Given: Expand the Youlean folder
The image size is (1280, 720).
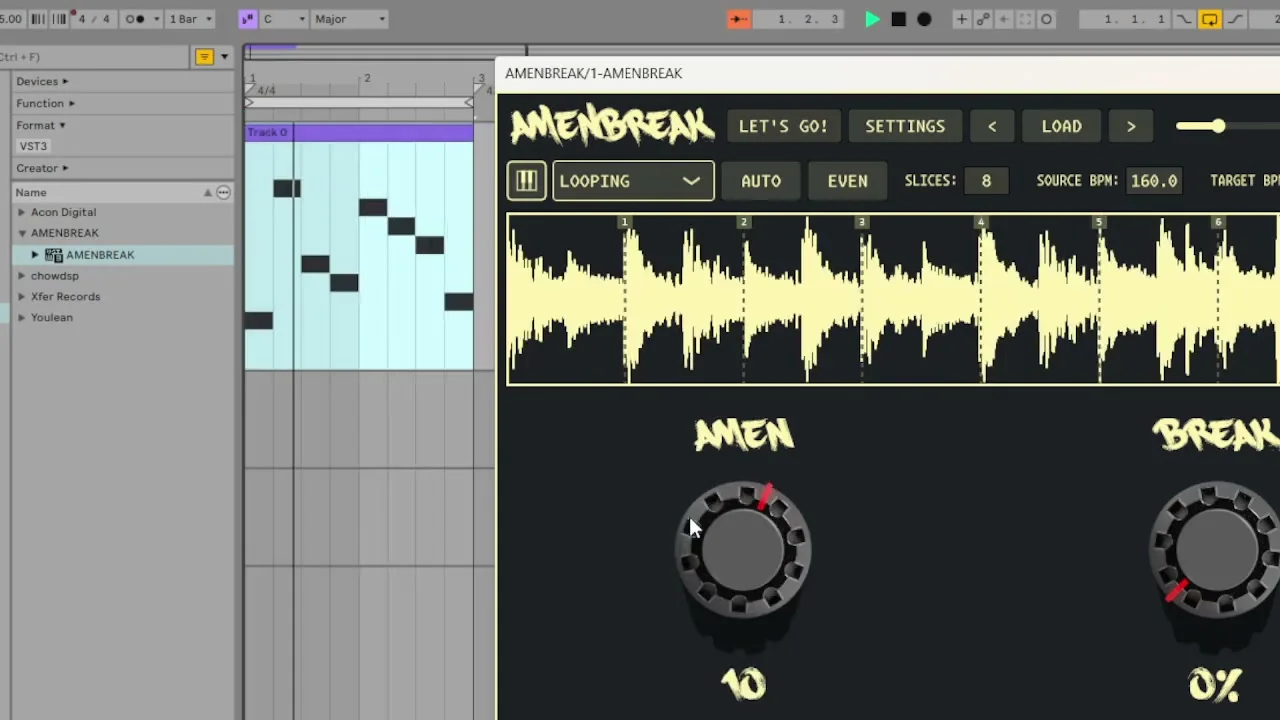Looking at the screenshot, I should click(x=21, y=317).
